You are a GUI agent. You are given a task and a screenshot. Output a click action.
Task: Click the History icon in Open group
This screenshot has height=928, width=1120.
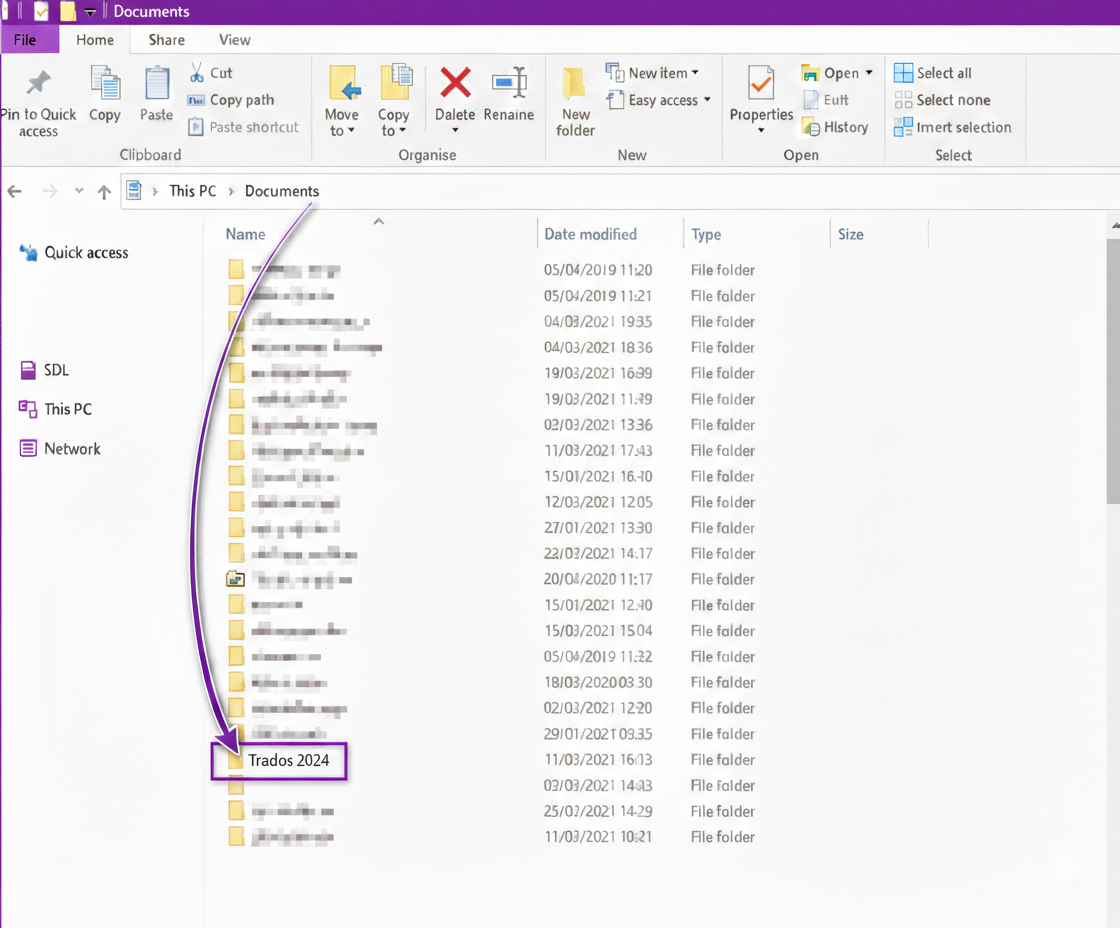pos(811,128)
